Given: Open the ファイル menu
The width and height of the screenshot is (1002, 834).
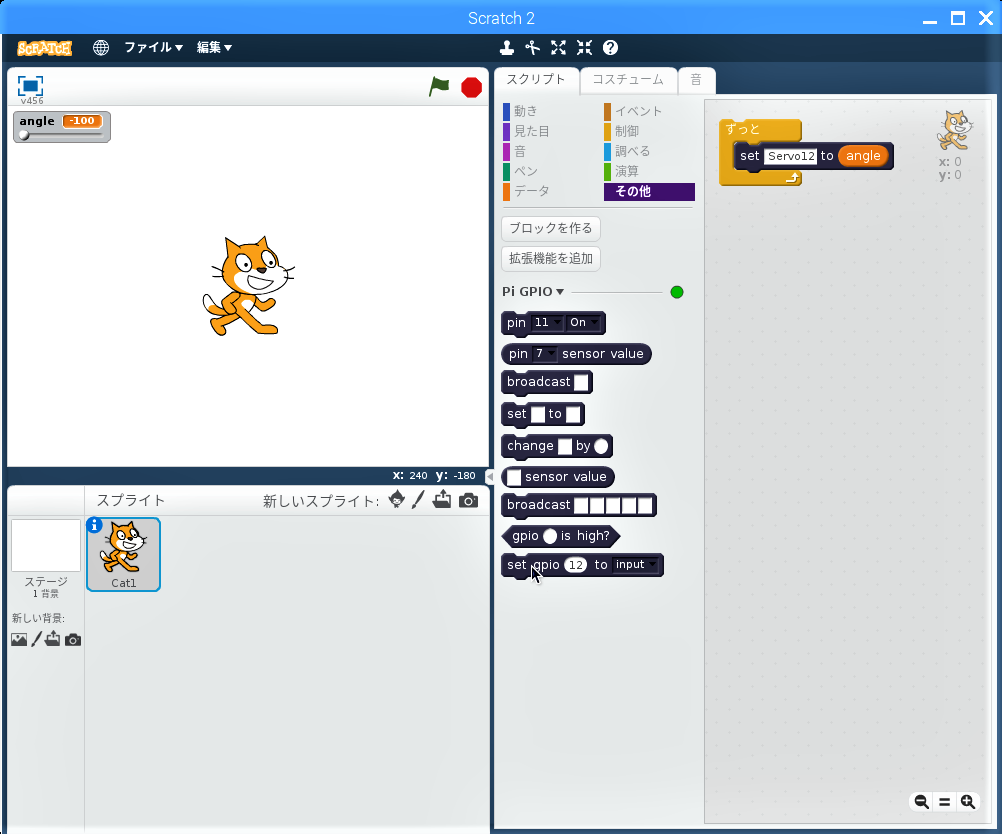Looking at the screenshot, I should [x=153, y=47].
